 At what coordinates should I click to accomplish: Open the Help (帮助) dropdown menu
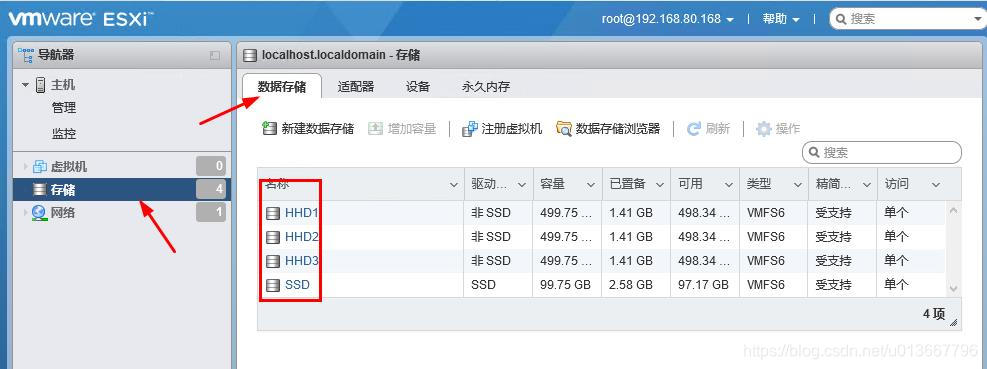[781, 19]
